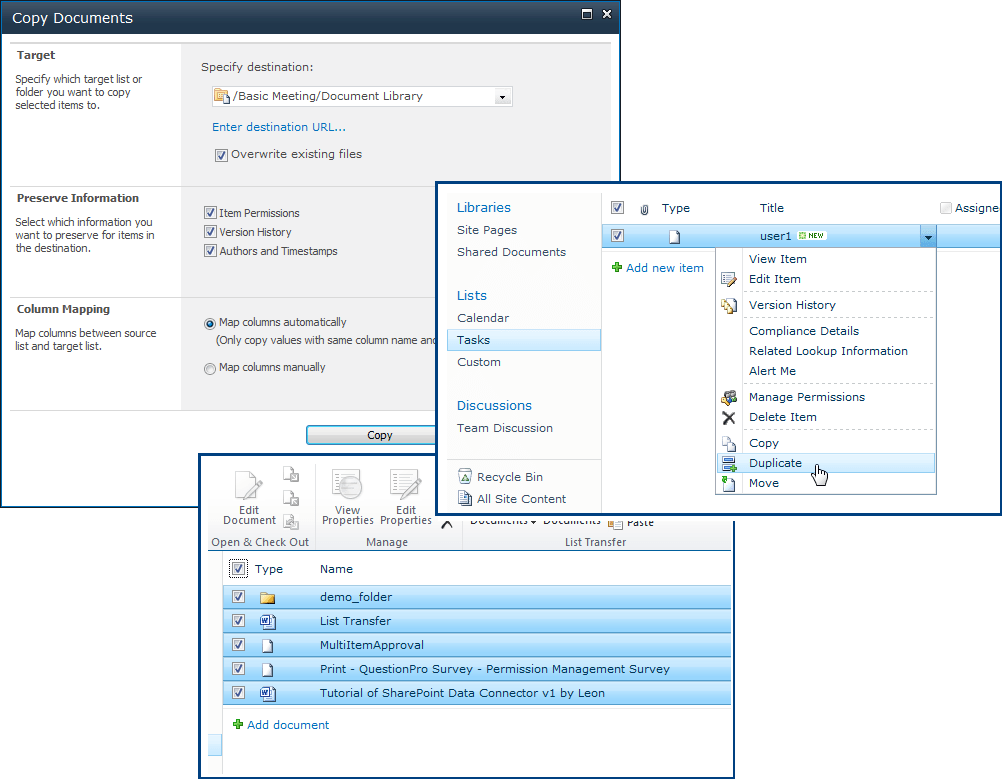Maximize the Copy Documents dialog
Image resolution: width=1002 pixels, height=779 pixels.
pos(587,14)
